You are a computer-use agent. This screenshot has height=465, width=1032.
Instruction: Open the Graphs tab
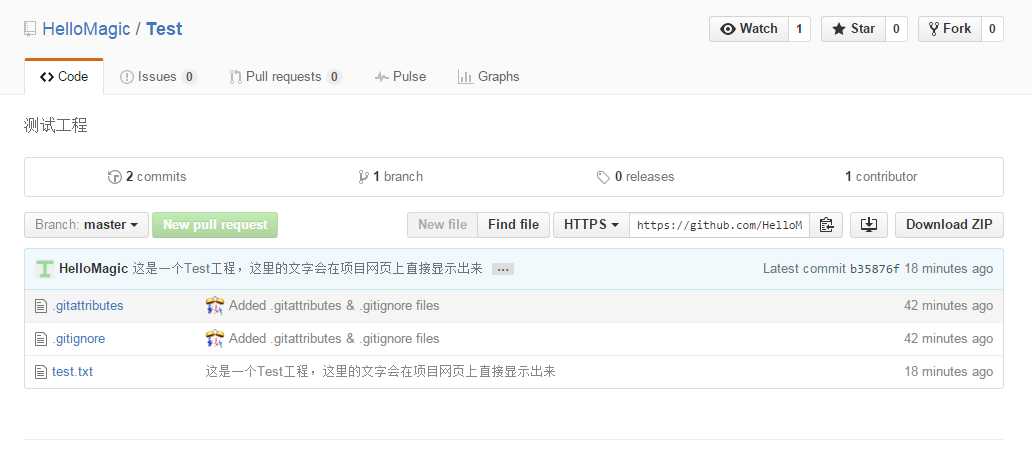488,77
